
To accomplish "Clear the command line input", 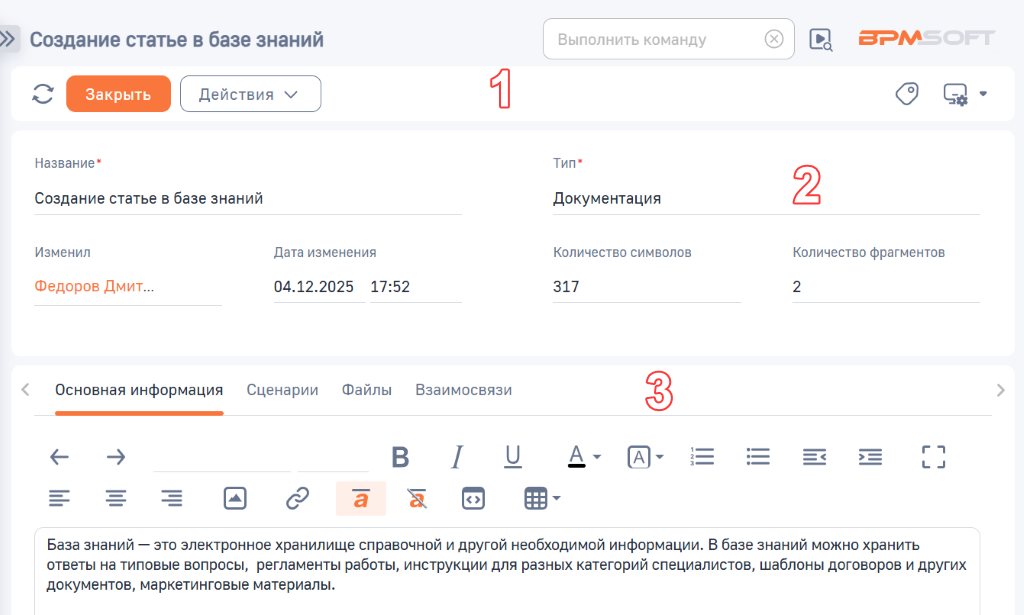I will tap(774, 39).
